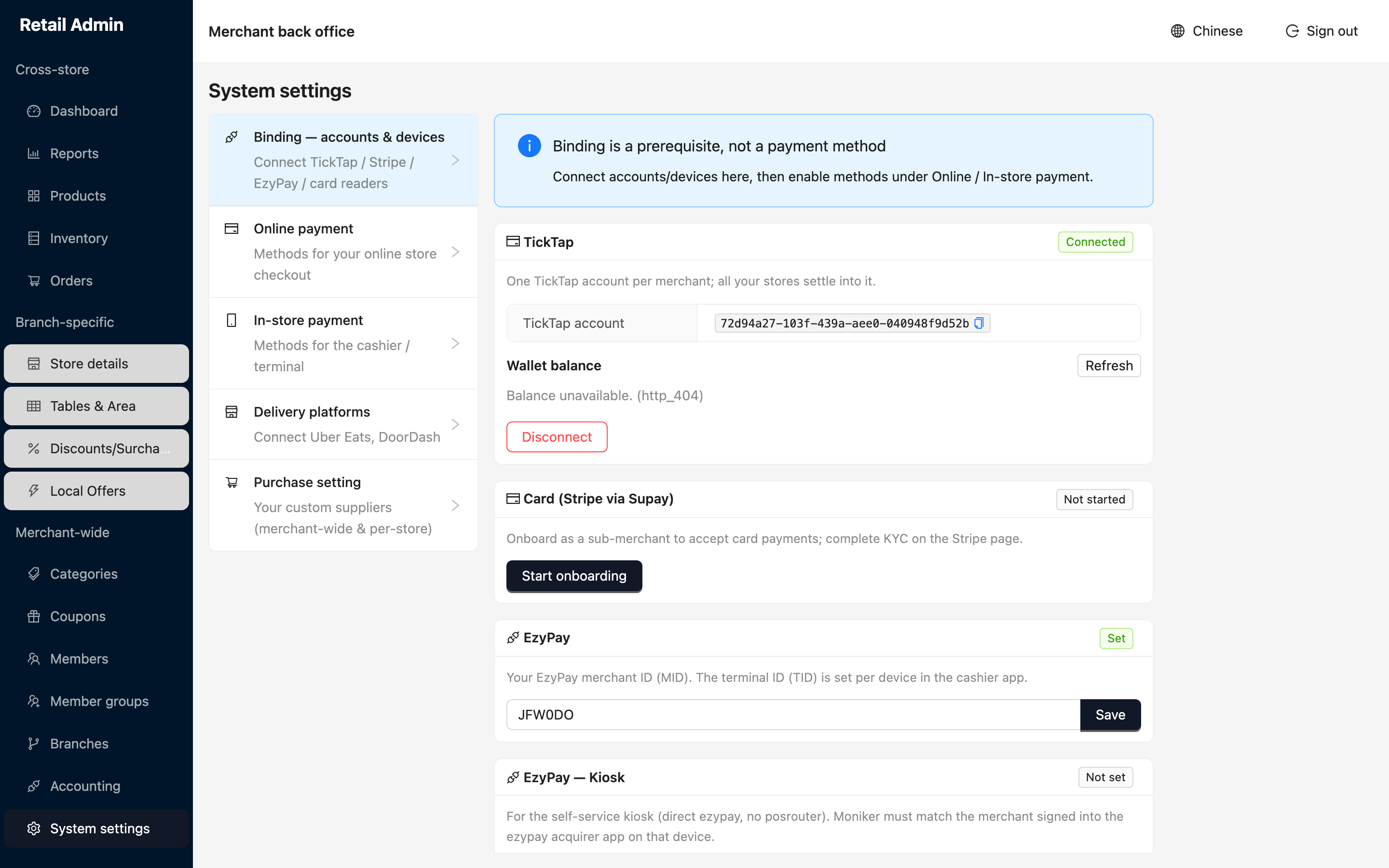Click the Local Offers lightning icon
This screenshot has width=1389, height=868.
pyautogui.click(x=34, y=491)
